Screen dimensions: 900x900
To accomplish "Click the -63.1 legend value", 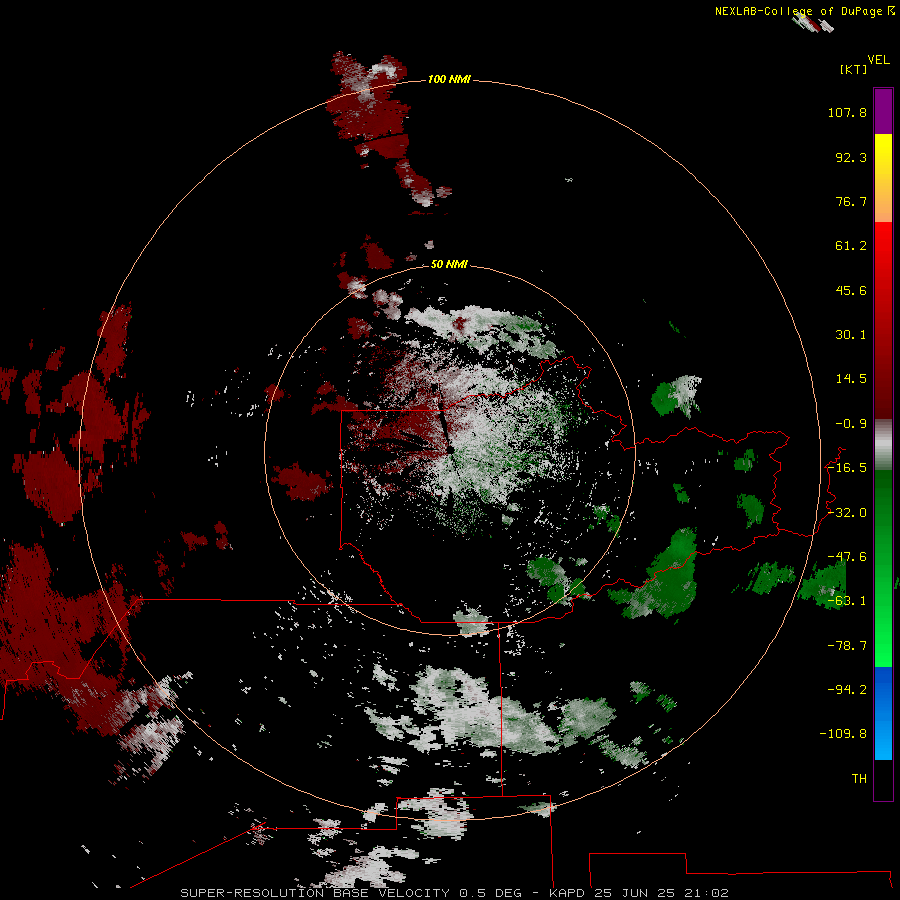I will pos(847,601).
